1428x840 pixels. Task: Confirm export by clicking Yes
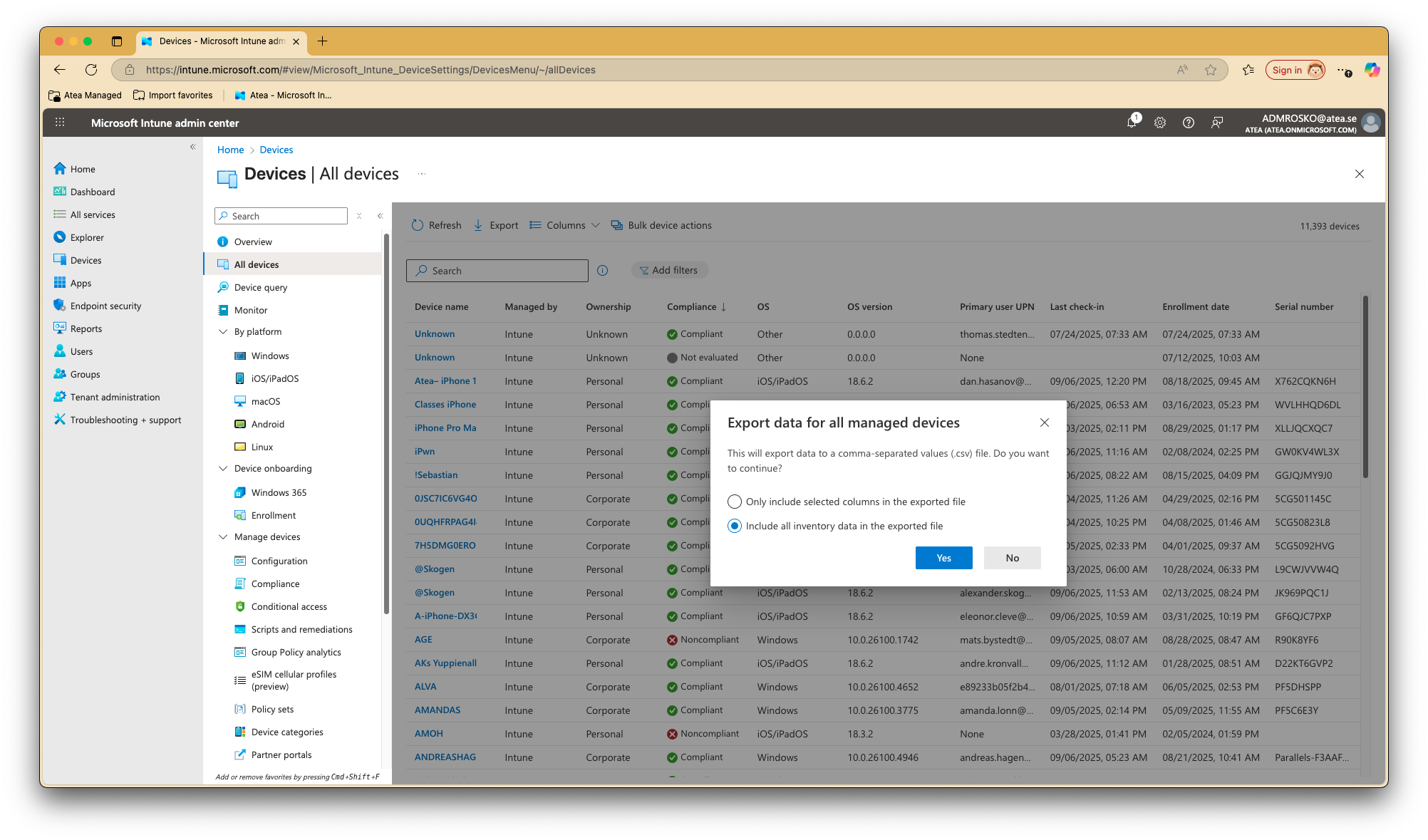point(943,557)
